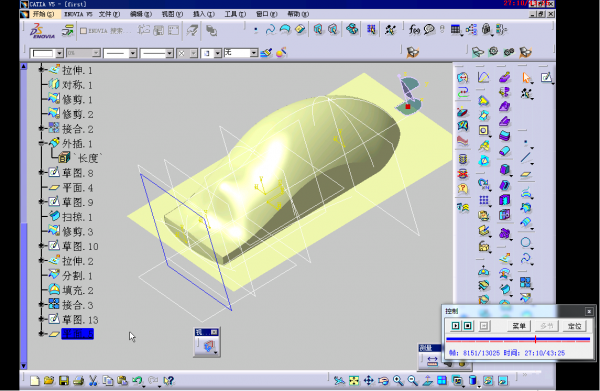Viewport: 600px width, 391px height.
Task: Click the Measure Between icon in 测量 toolbar
Action: [x=432, y=361]
